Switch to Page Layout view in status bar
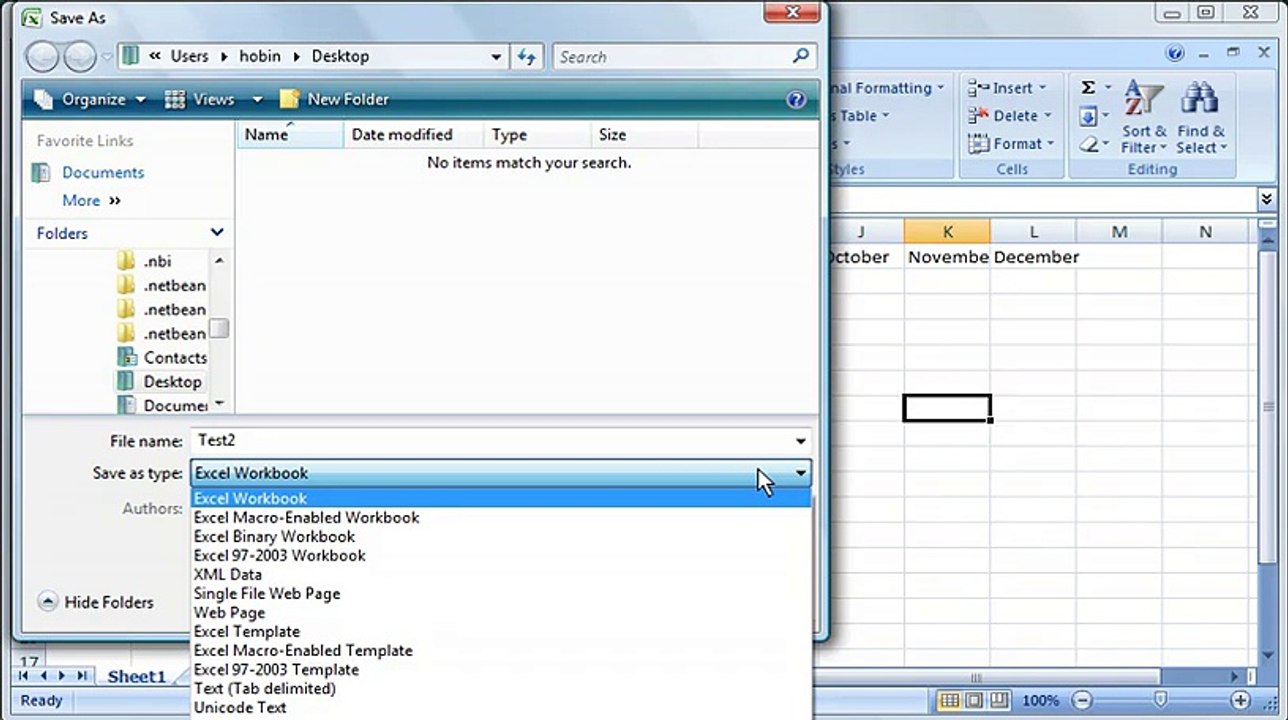This screenshot has width=1288, height=720. 974,701
